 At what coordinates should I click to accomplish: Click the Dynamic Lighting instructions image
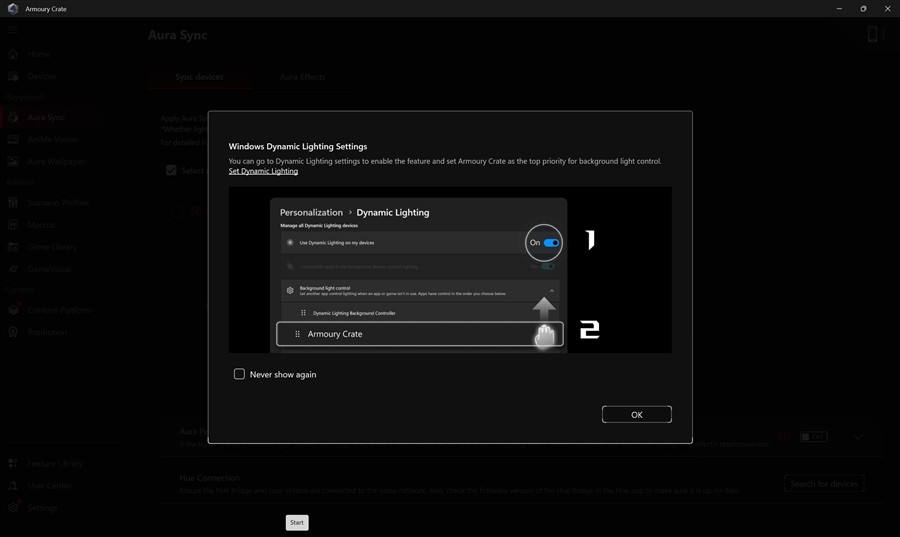(450, 270)
